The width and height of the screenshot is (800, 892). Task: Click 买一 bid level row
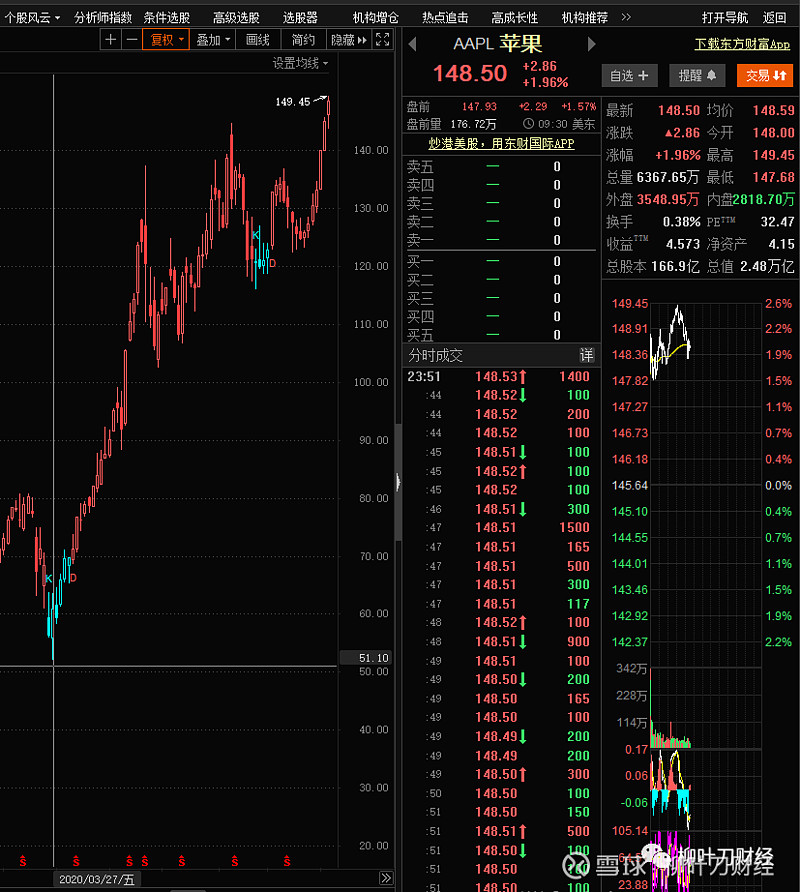501,261
